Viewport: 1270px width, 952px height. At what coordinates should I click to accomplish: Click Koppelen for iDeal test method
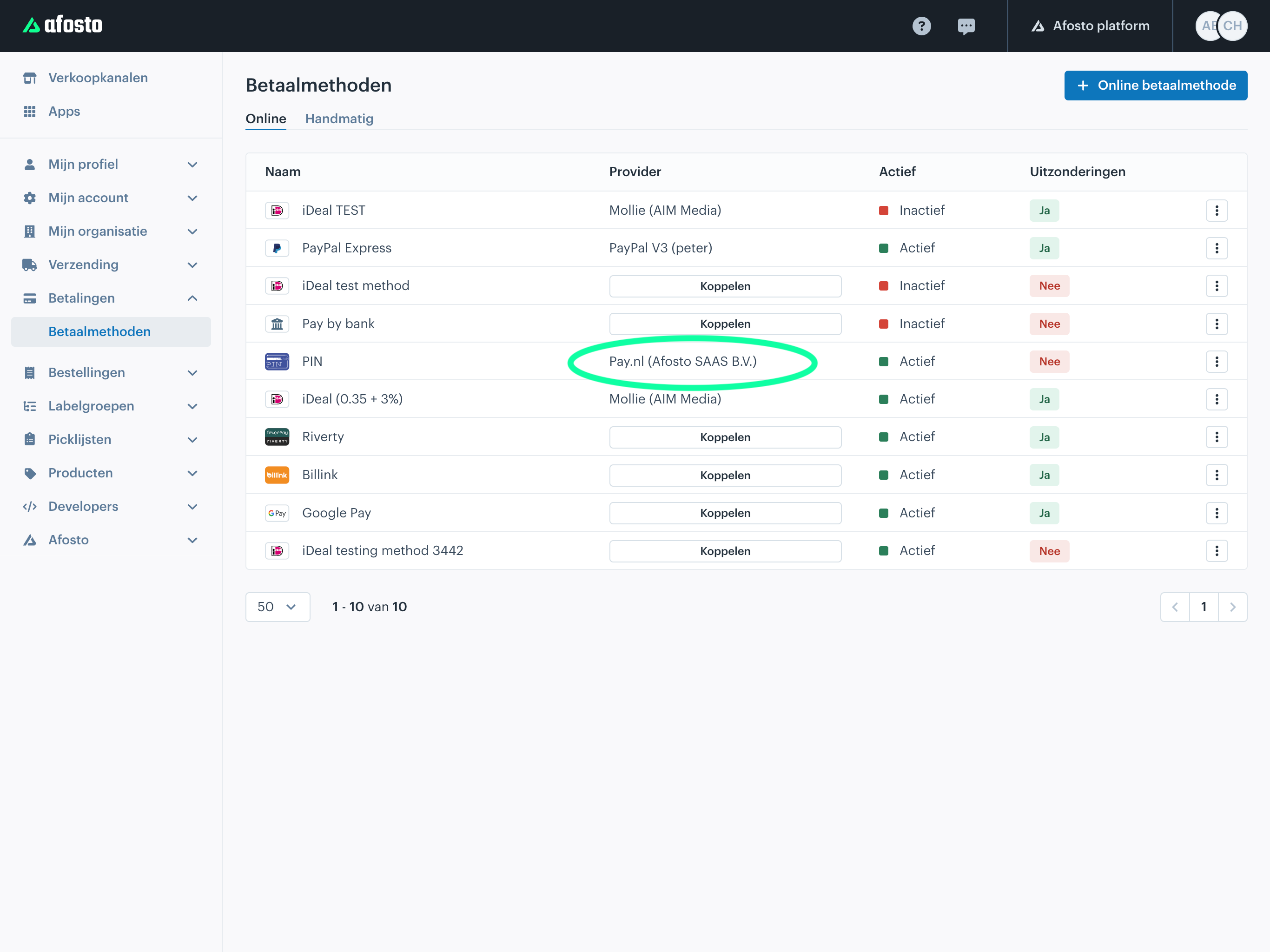tap(725, 286)
